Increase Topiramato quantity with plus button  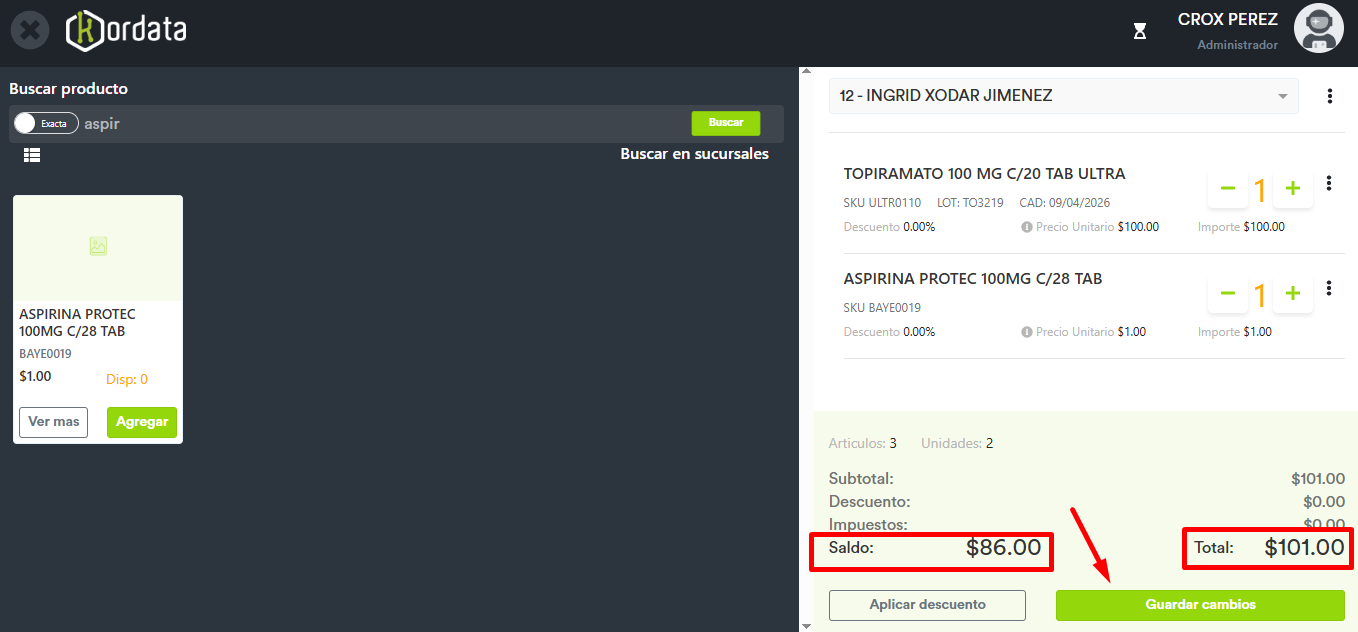(1292, 189)
